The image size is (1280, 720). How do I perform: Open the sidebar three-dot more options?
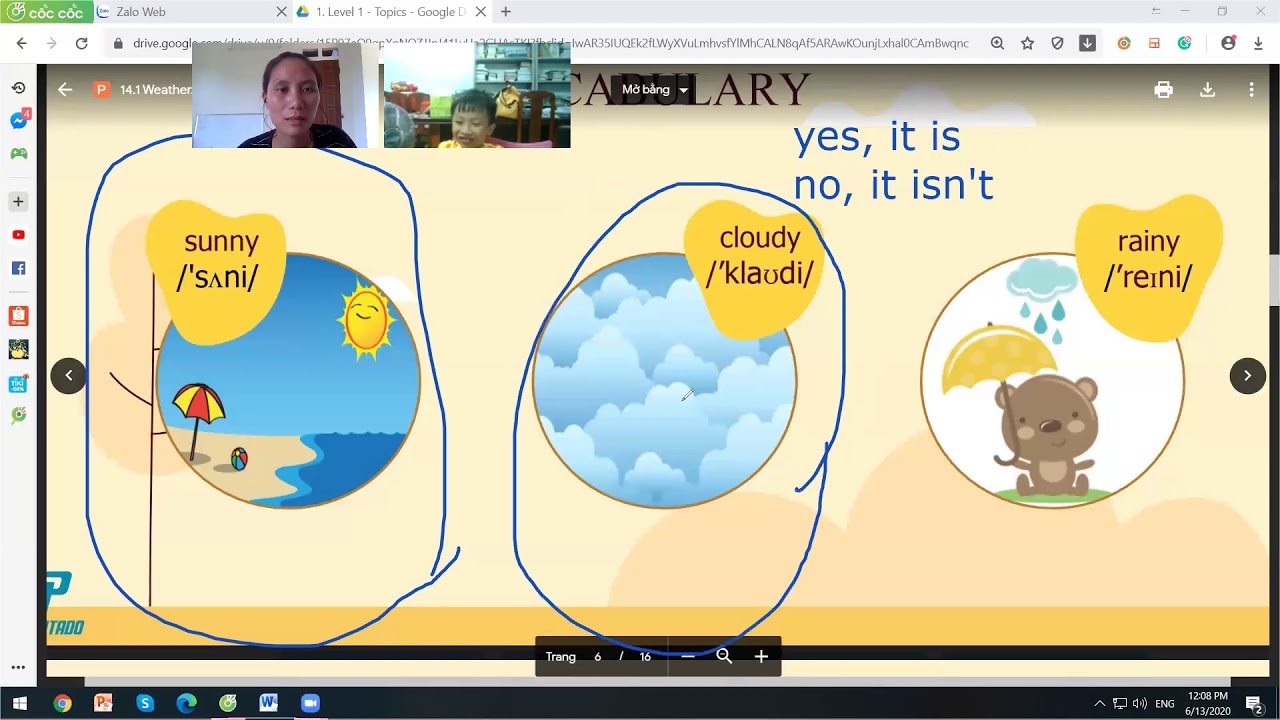pyautogui.click(x=18, y=667)
